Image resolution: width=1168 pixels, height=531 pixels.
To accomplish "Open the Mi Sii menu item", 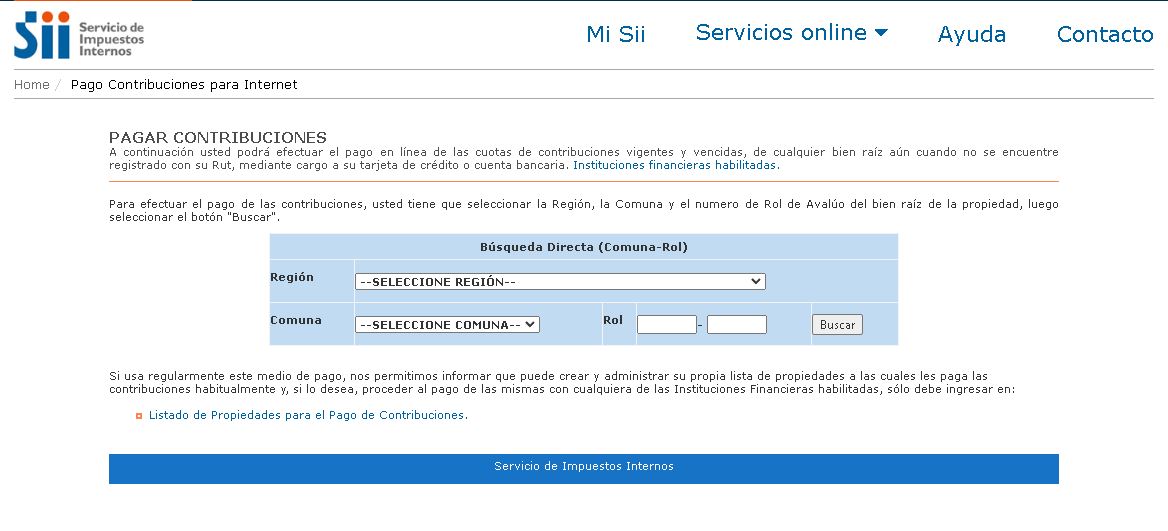I will point(615,34).
